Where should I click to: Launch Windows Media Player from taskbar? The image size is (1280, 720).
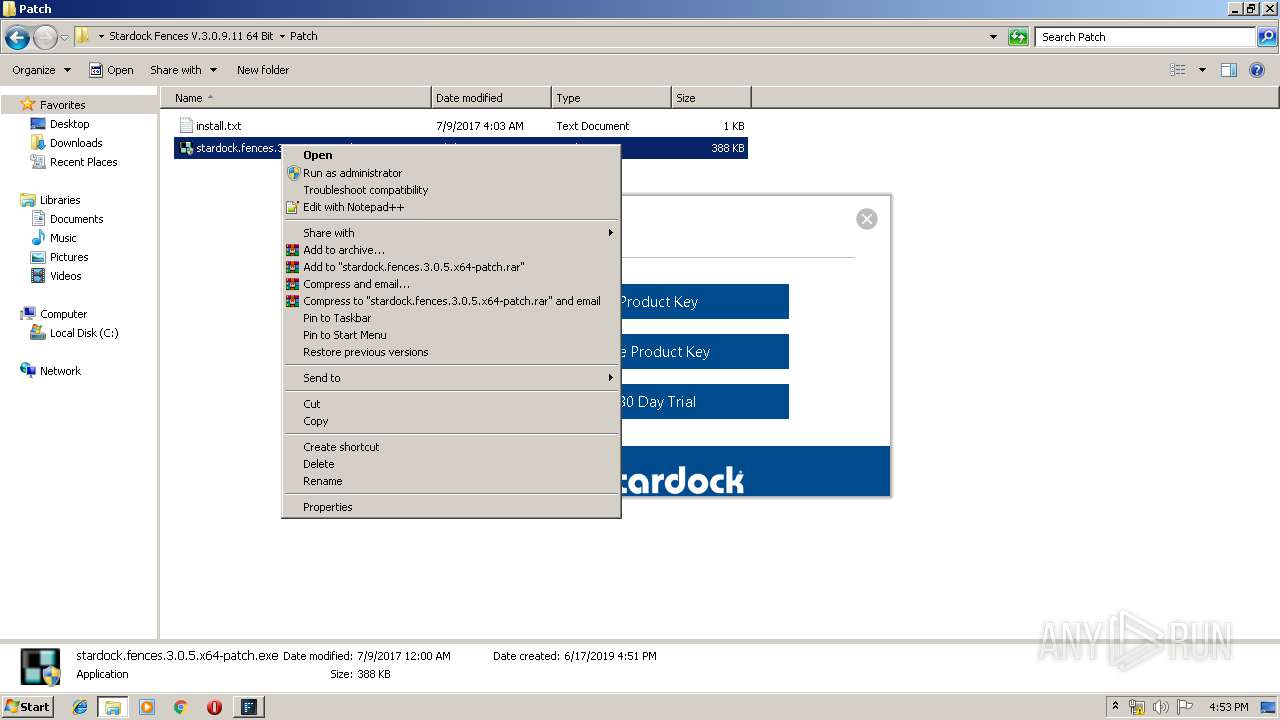point(147,707)
